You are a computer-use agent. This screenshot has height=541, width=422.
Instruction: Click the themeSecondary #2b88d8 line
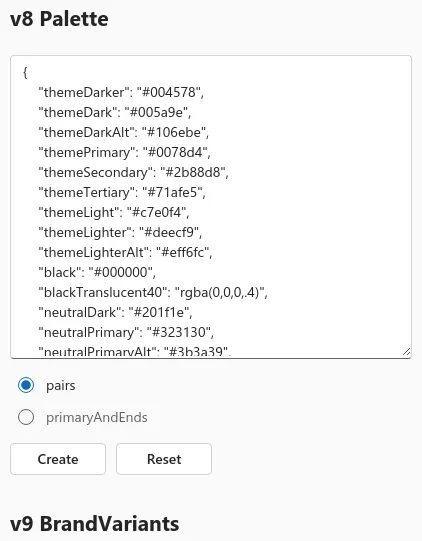point(134,172)
